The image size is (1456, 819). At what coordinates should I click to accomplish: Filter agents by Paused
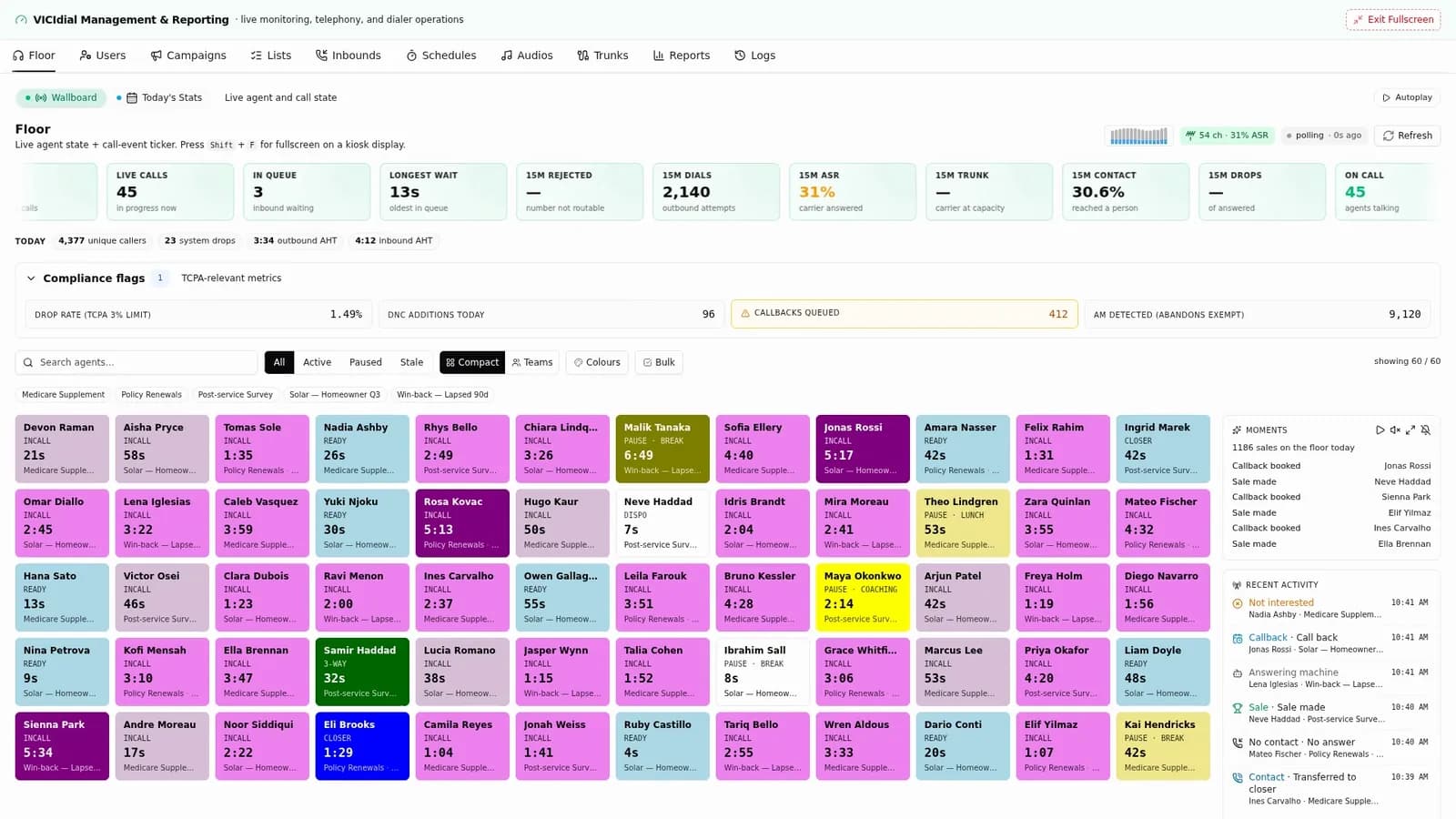(366, 362)
